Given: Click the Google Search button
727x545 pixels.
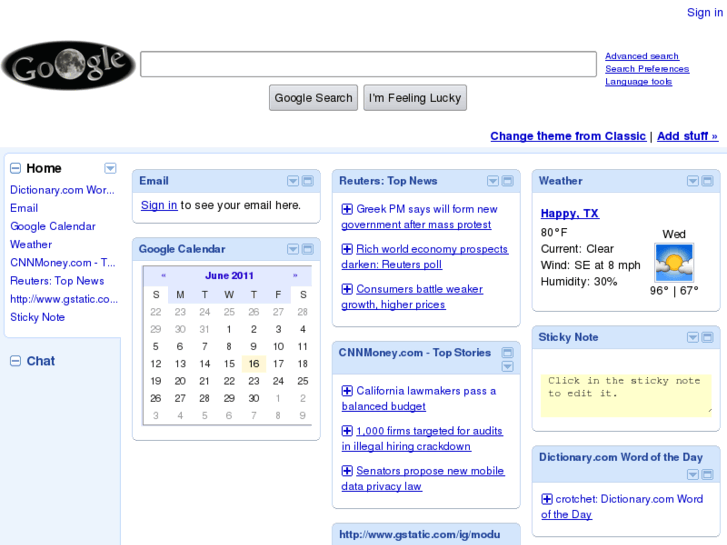Looking at the screenshot, I should [x=313, y=97].
